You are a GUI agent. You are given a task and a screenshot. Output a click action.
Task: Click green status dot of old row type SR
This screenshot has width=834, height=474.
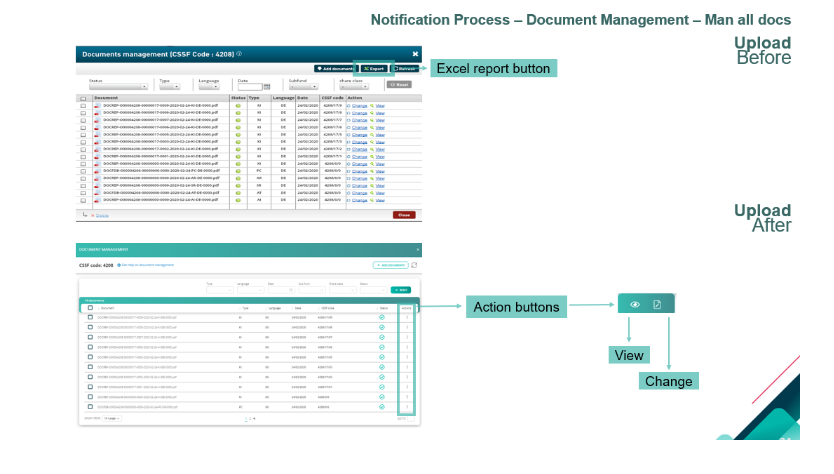pyautogui.click(x=238, y=186)
